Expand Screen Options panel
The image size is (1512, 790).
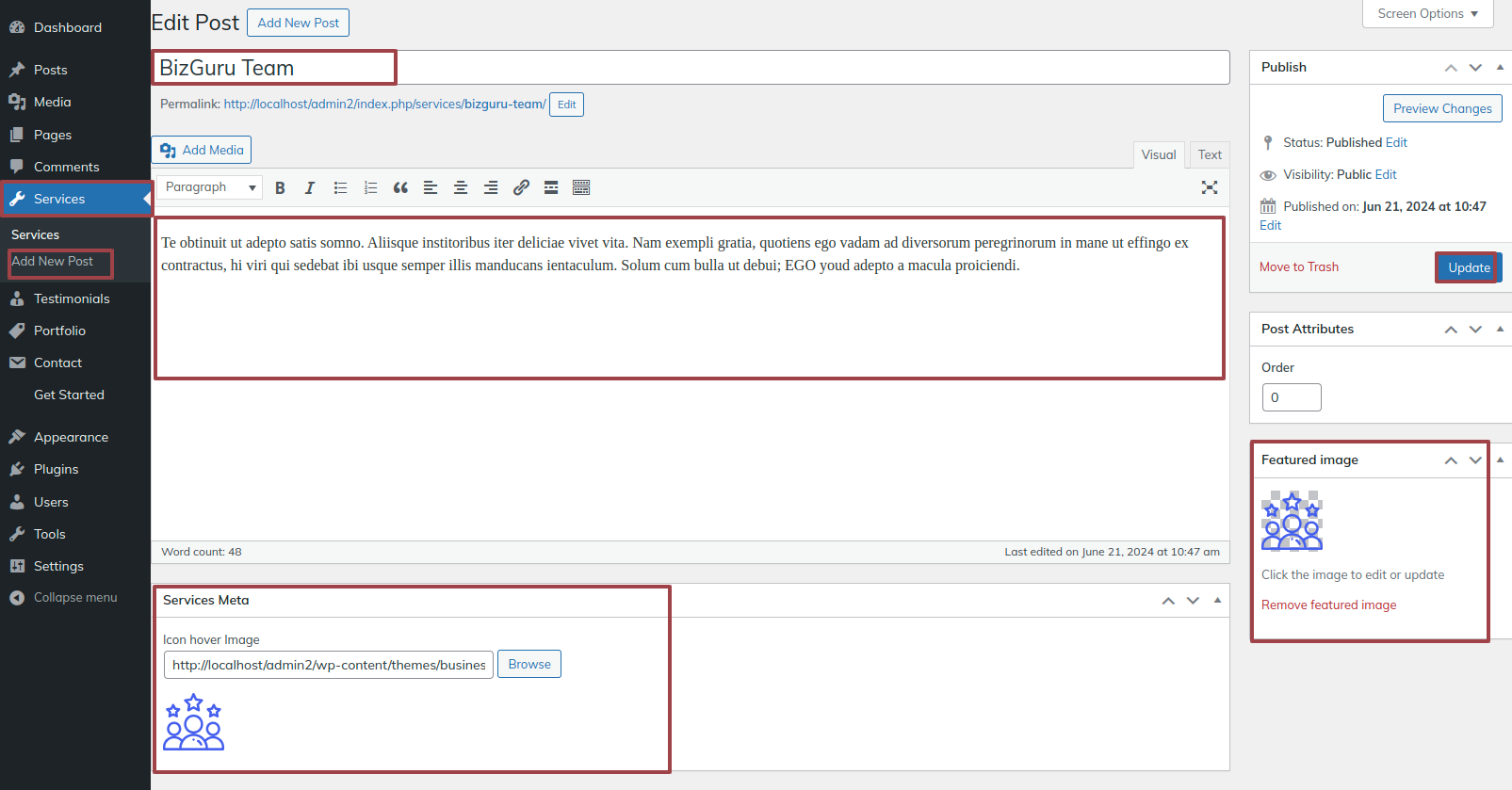click(x=1427, y=14)
